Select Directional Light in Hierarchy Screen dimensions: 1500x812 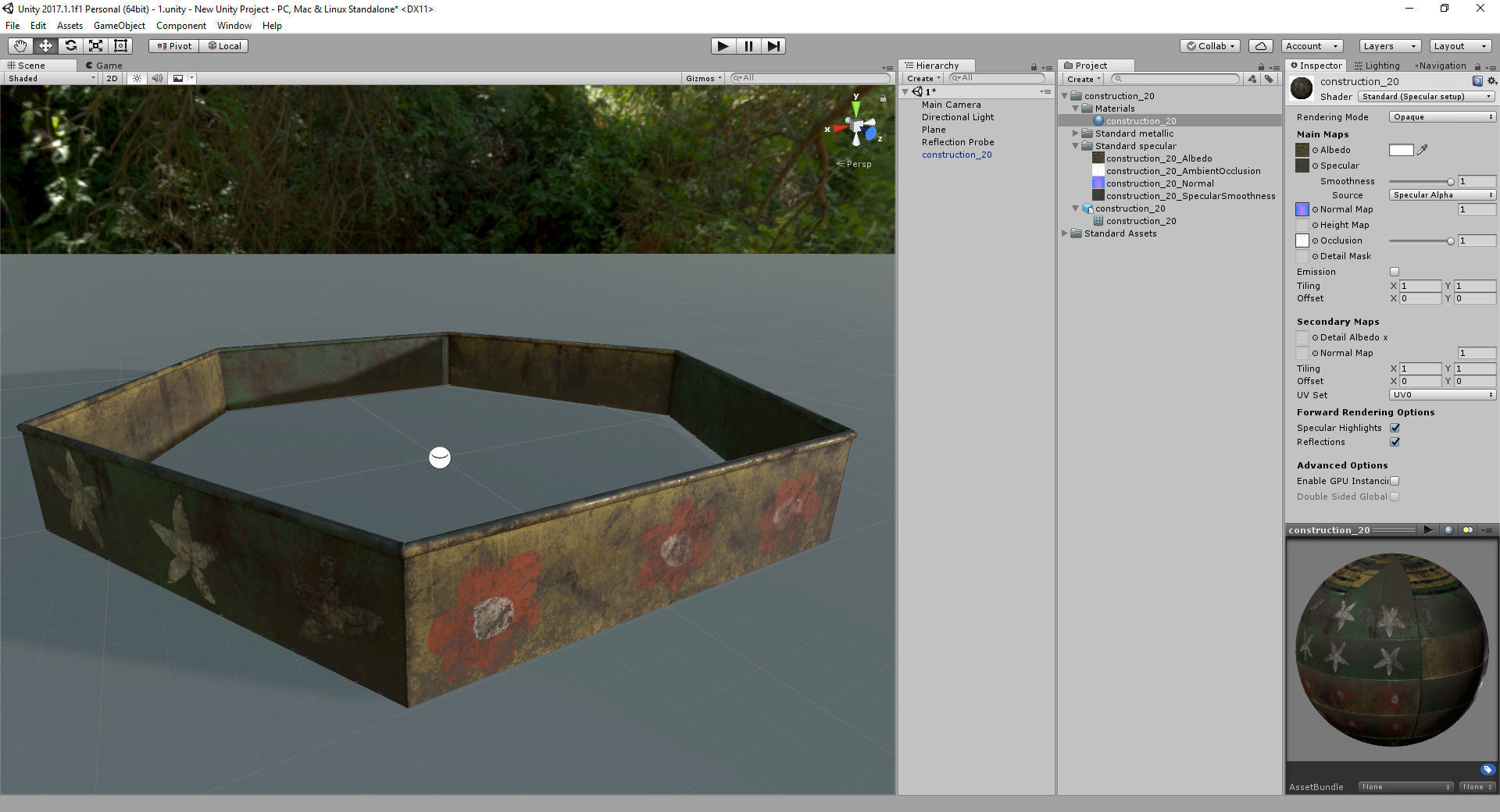[958, 117]
